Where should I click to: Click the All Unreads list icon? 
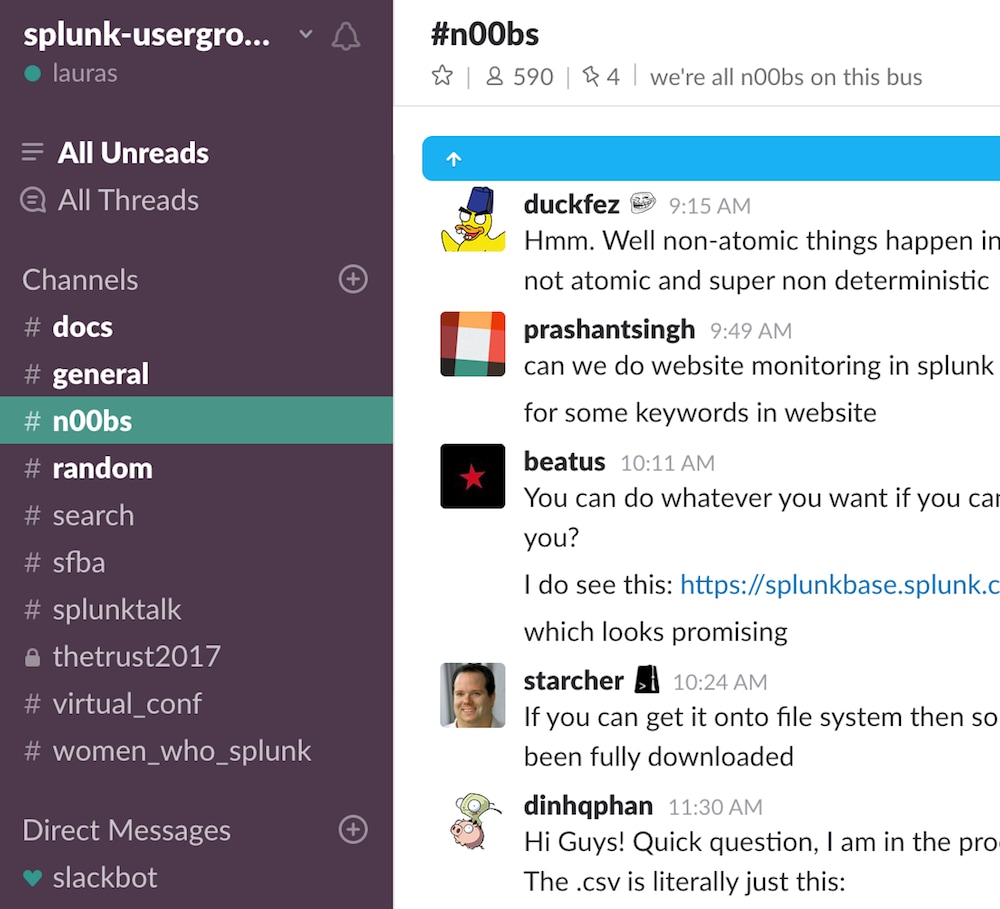pyautogui.click(x=33, y=152)
